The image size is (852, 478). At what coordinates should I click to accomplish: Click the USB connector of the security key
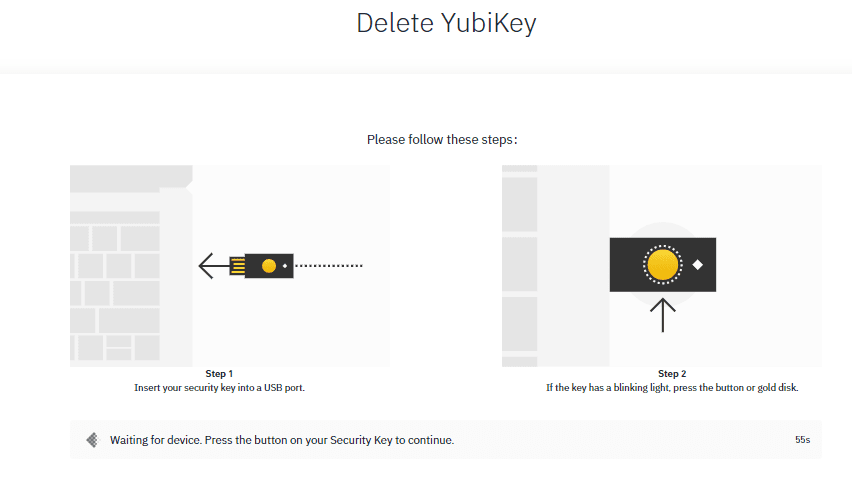point(237,266)
